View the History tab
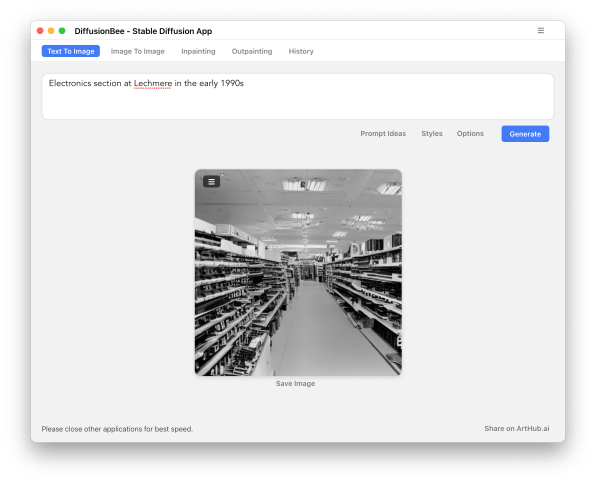596x483 pixels. [x=301, y=51]
